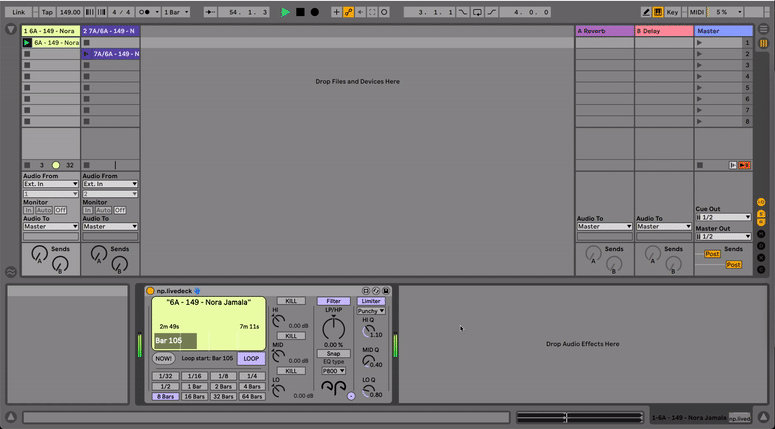Select the B Delay return track header

(664, 31)
